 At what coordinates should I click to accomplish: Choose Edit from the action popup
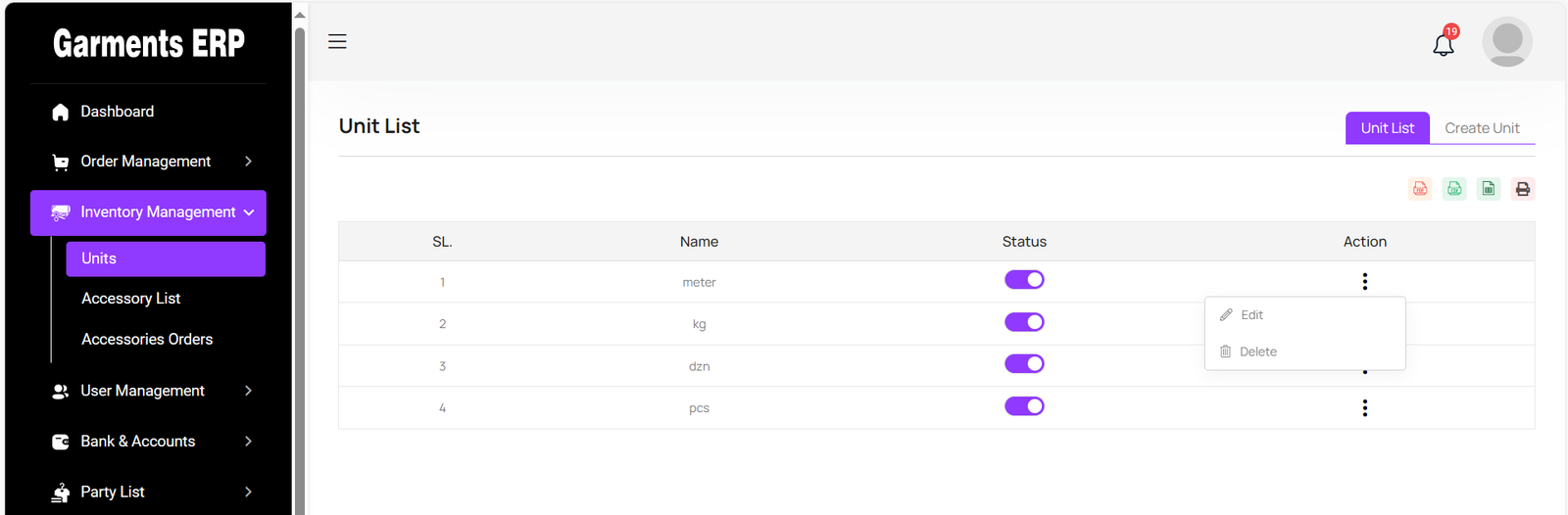point(1251,315)
